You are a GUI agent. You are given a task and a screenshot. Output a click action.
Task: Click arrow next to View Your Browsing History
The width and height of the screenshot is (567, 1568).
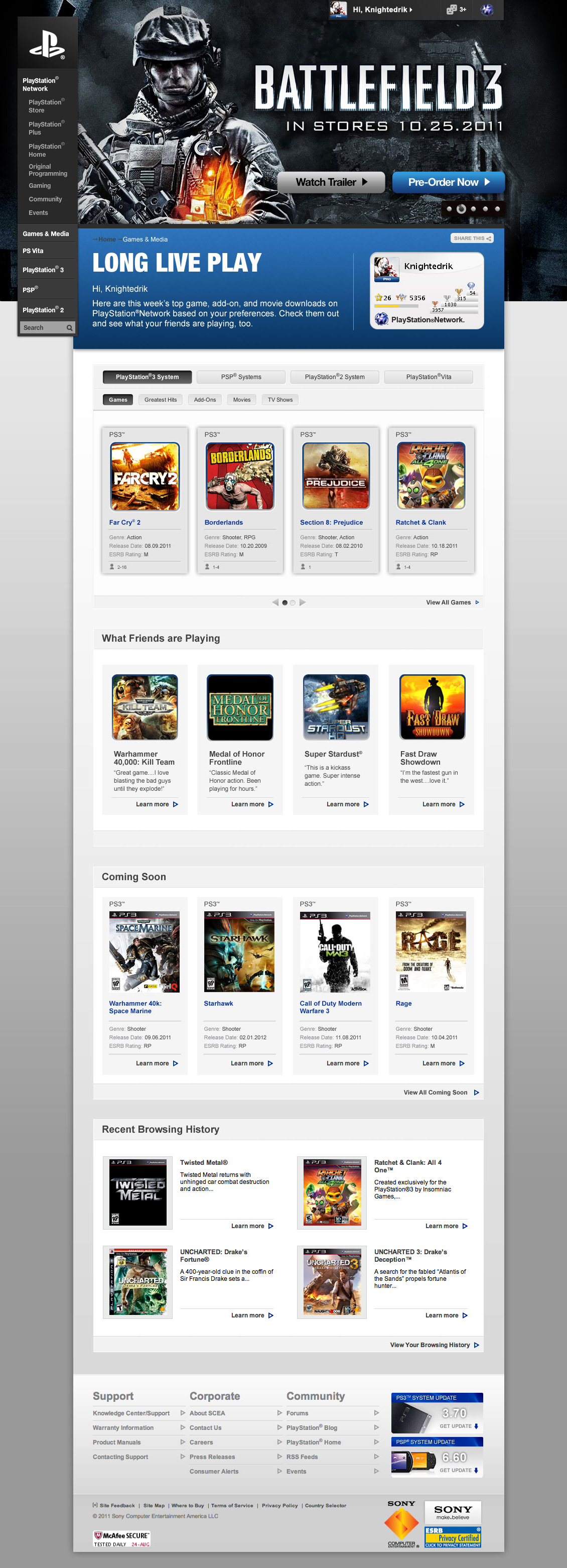(x=476, y=1345)
